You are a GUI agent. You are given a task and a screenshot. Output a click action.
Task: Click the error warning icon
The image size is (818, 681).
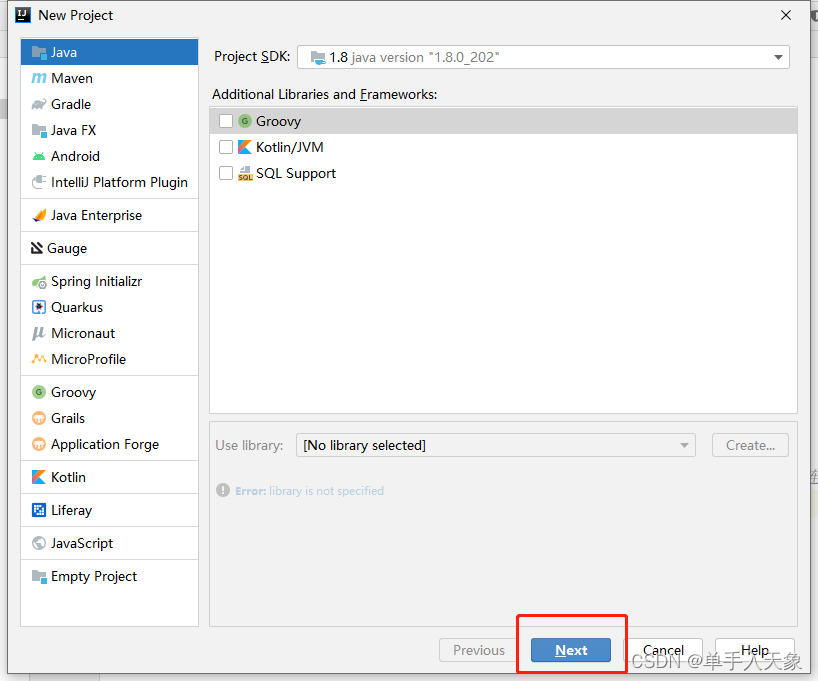223,491
